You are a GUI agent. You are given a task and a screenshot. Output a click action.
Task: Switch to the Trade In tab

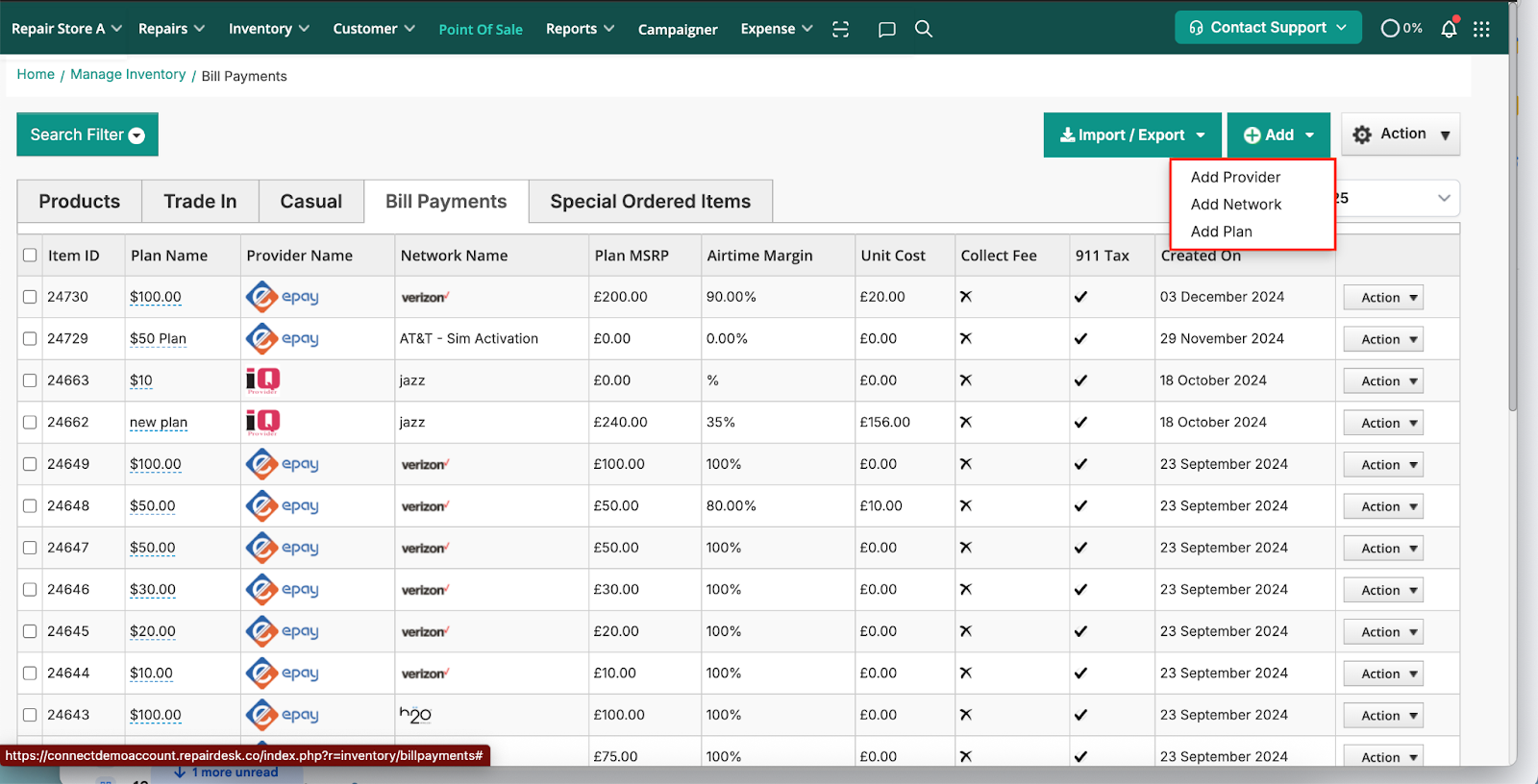200,202
